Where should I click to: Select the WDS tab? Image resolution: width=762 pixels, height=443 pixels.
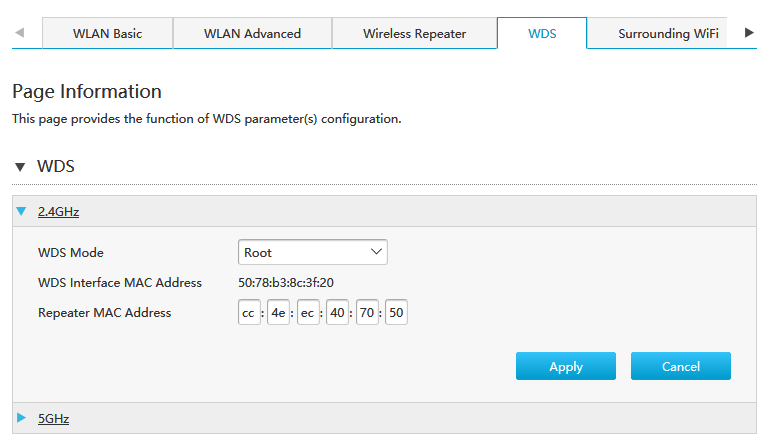pyautogui.click(x=542, y=33)
